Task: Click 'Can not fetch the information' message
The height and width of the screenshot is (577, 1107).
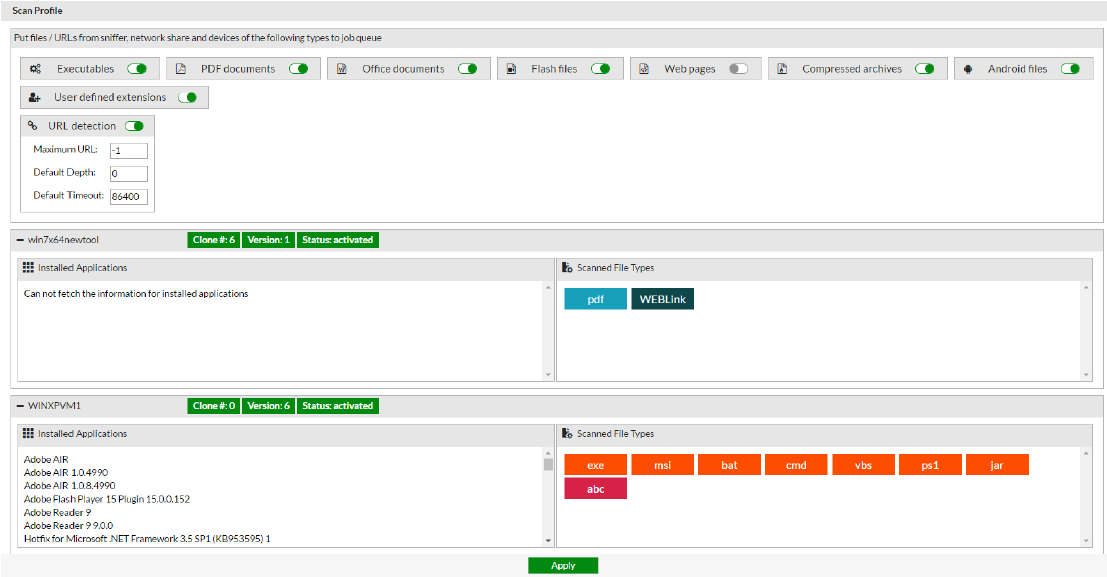Action: click(136, 294)
